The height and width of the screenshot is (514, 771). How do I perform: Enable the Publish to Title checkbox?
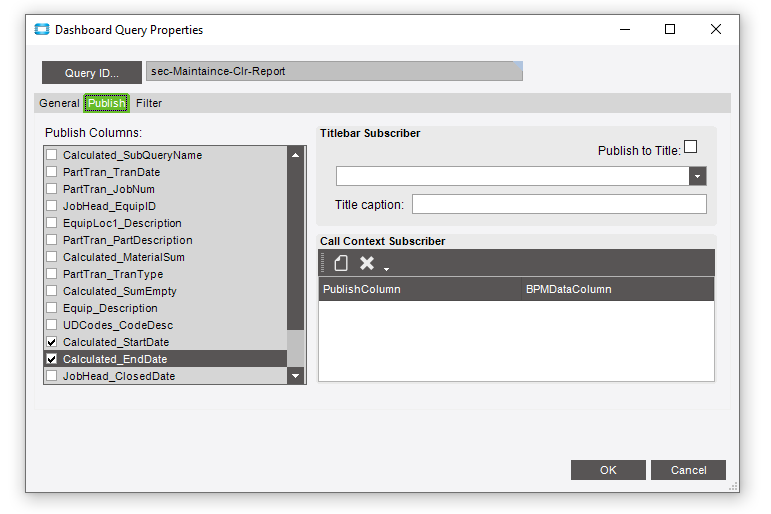click(691, 147)
